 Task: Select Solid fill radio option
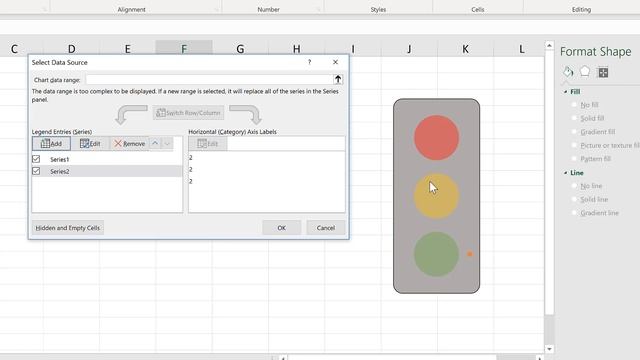tap(574, 118)
